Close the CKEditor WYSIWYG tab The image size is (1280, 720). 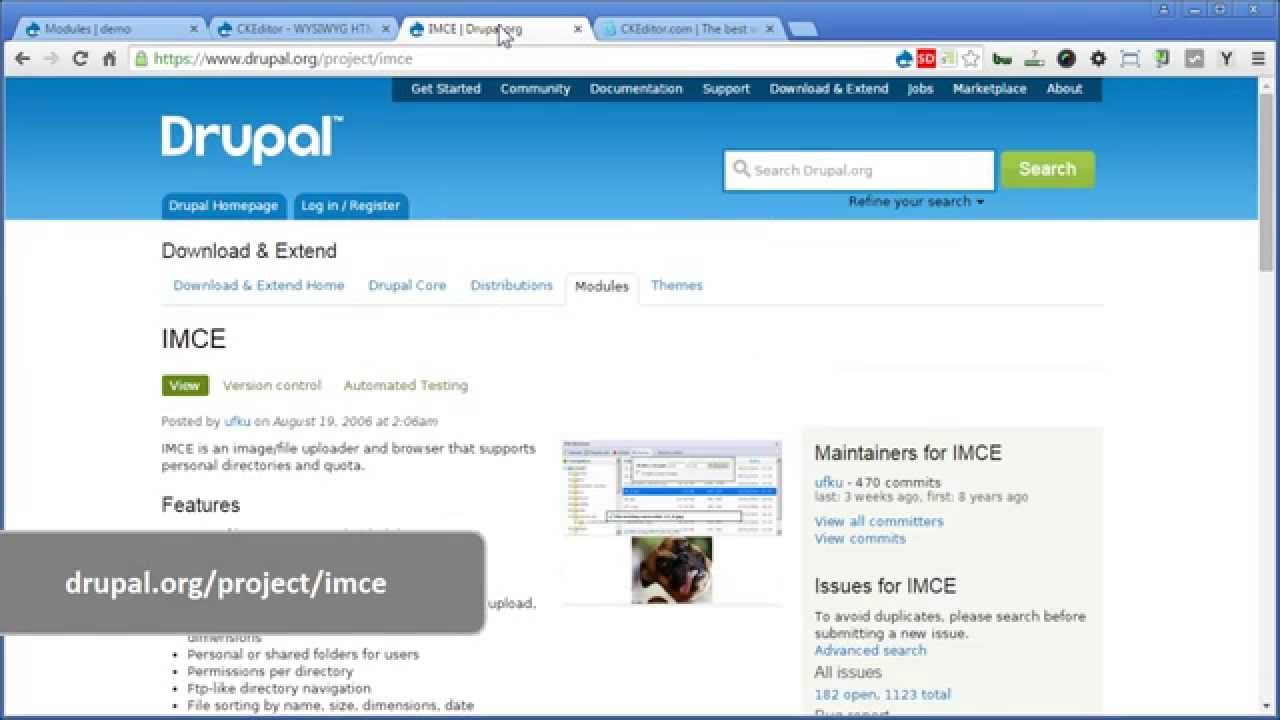pyautogui.click(x=386, y=29)
